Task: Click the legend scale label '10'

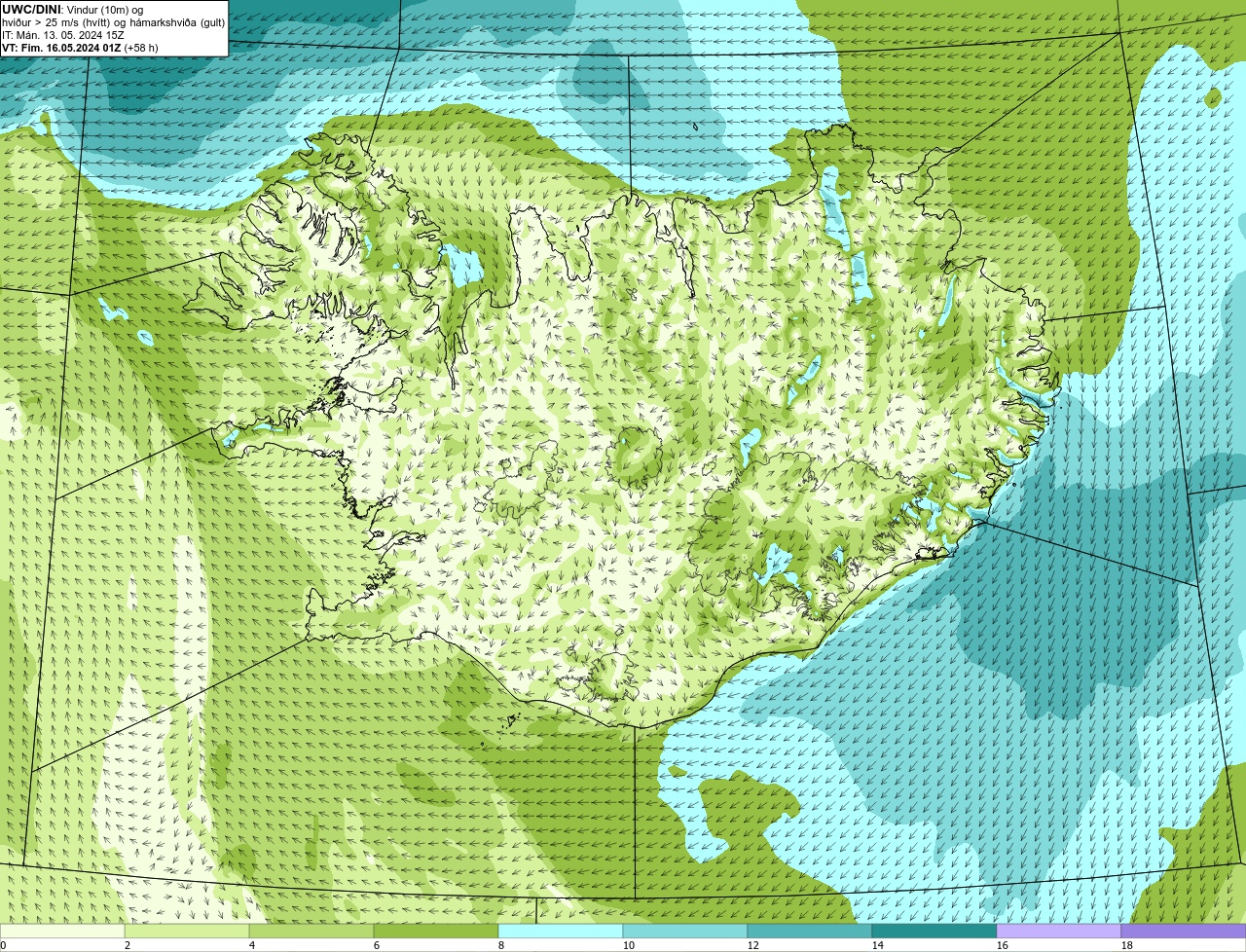Action: pyautogui.click(x=629, y=945)
